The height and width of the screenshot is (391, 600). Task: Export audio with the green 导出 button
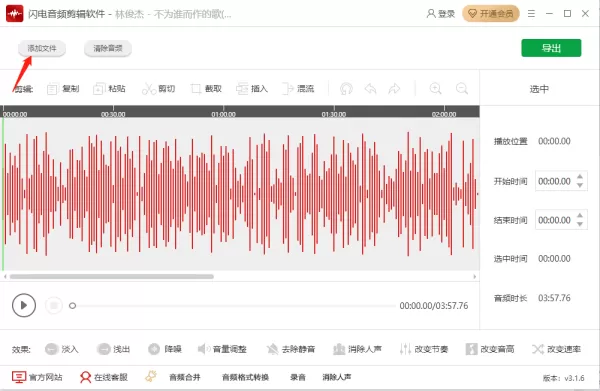point(551,48)
